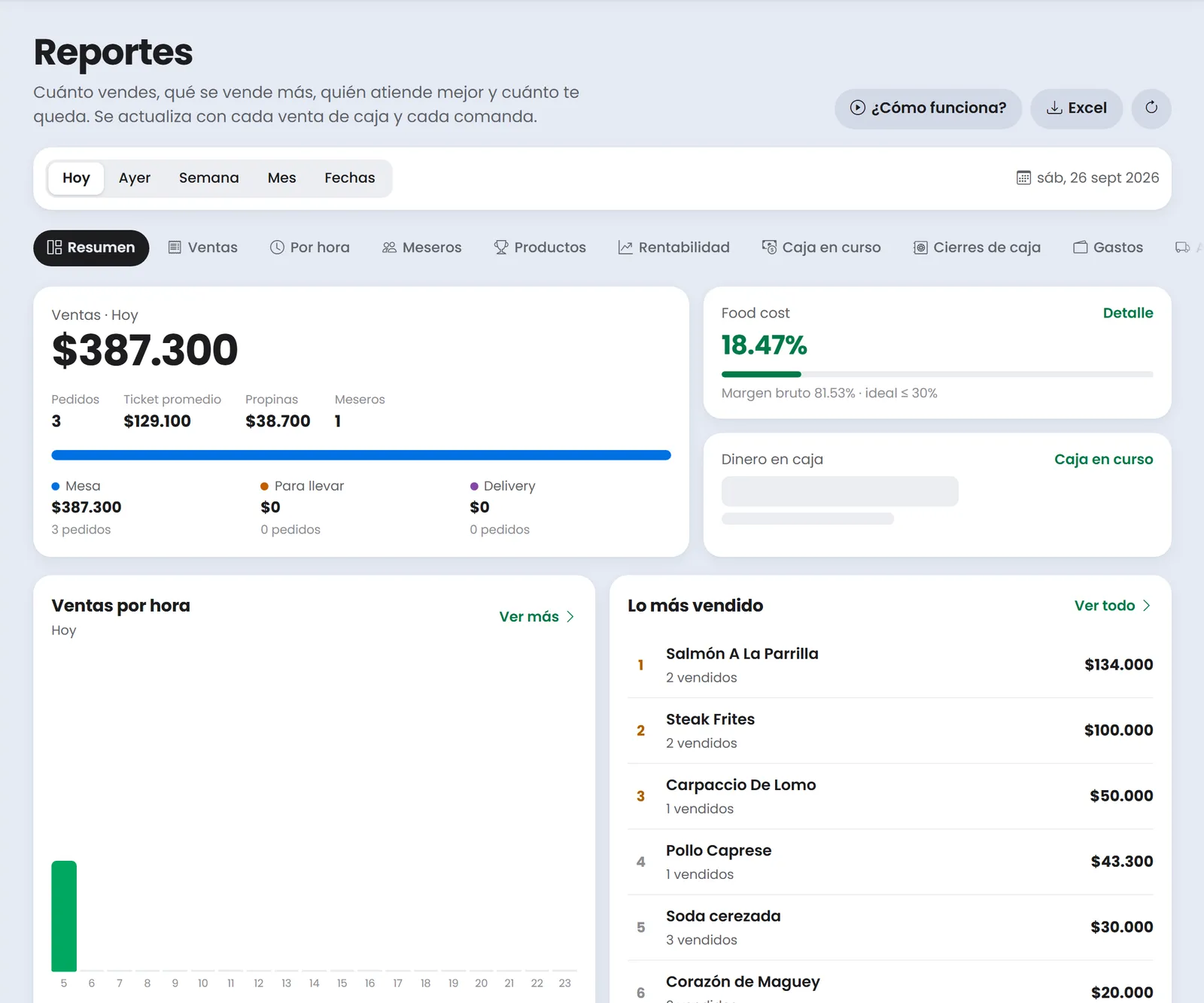Click the Delivery $0 channel

[x=503, y=507]
